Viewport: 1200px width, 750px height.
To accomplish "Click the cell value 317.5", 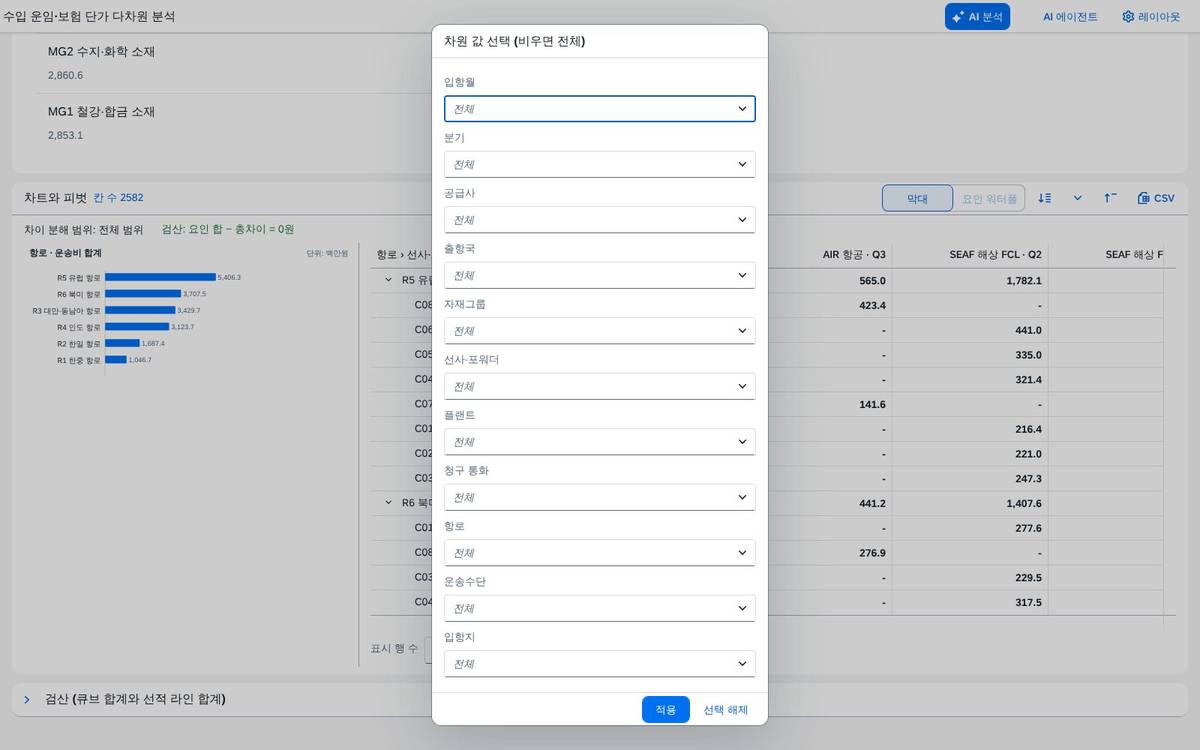I will tap(1028, 603).
